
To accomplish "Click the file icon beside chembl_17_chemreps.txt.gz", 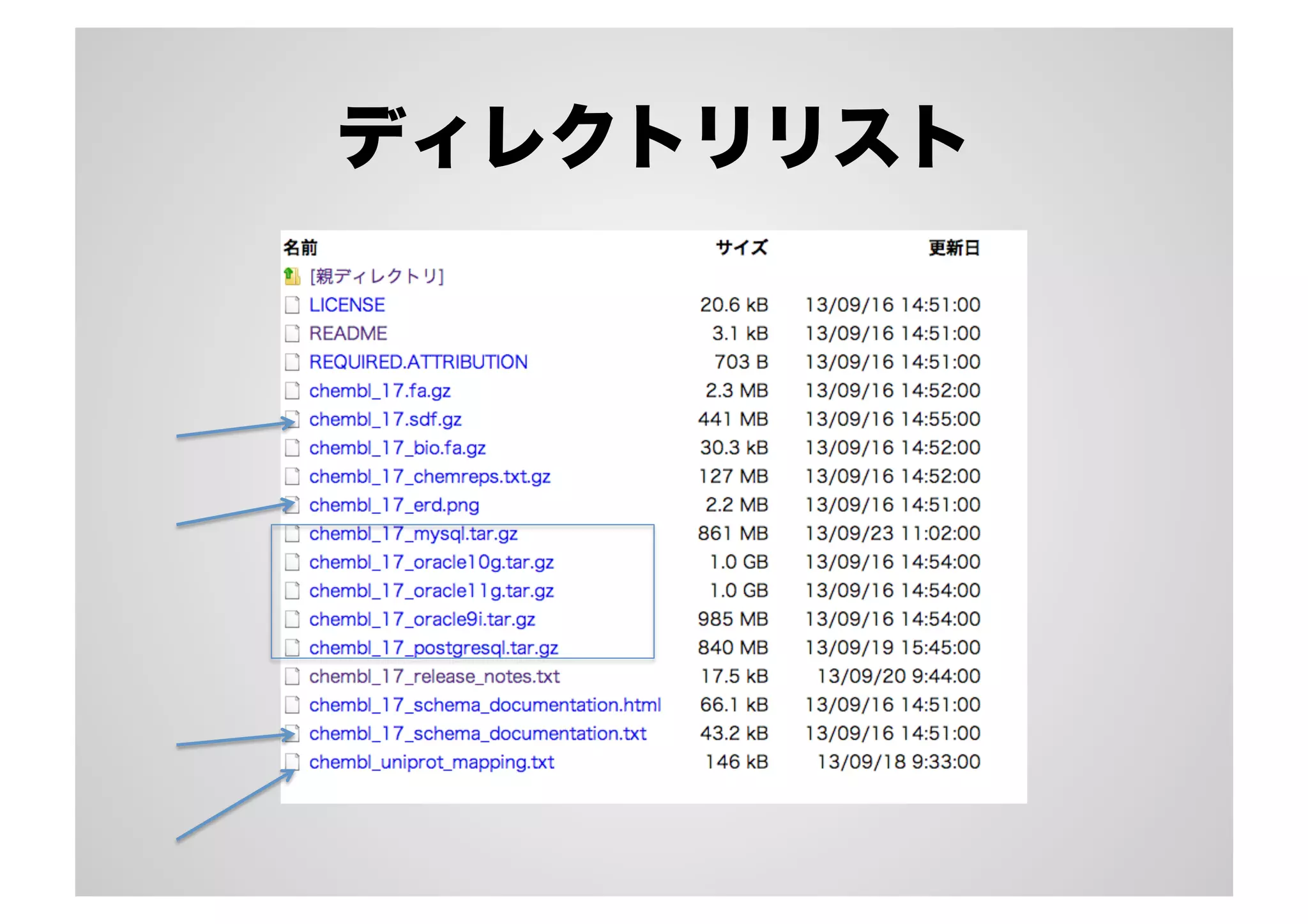I will point(292,476).
